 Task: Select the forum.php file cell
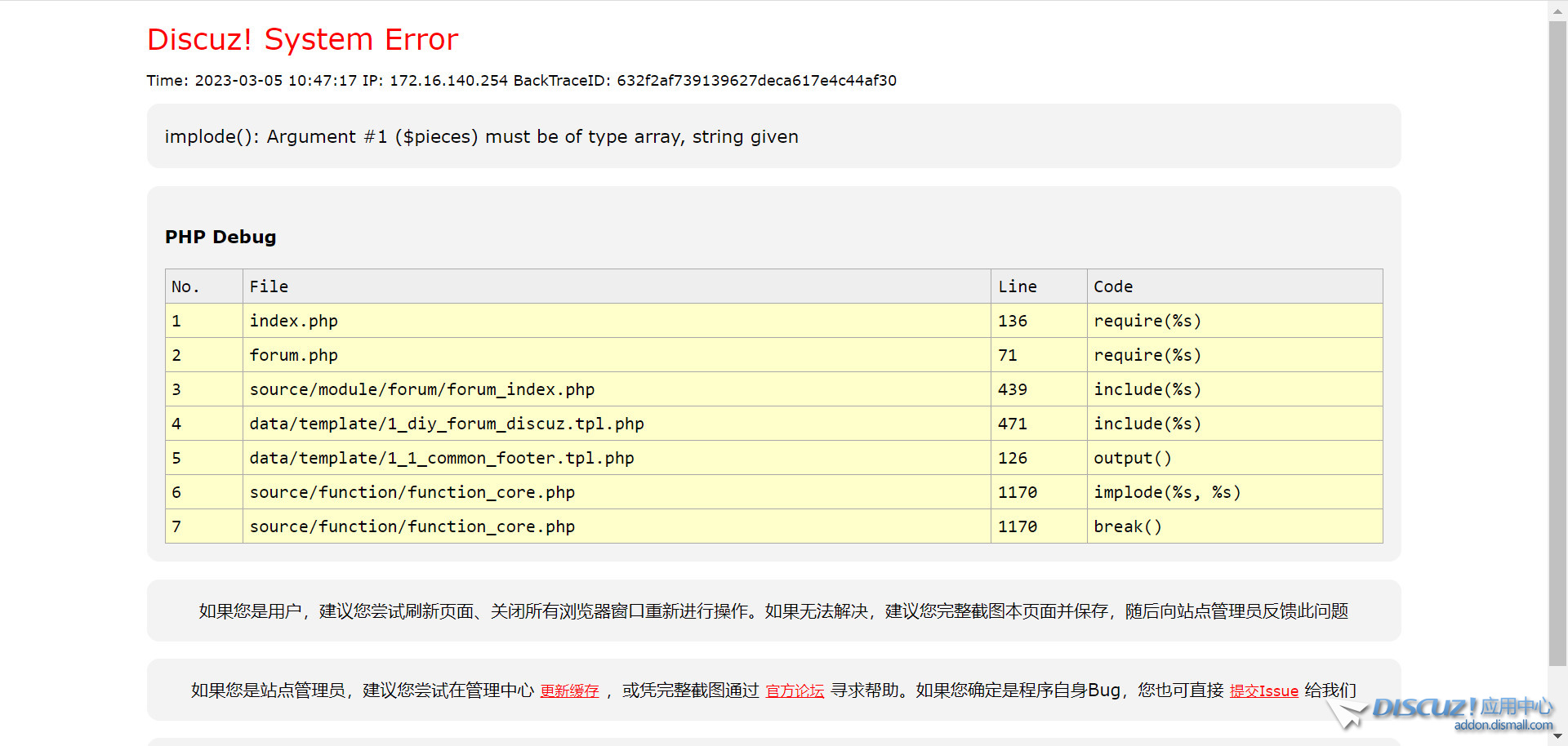(293, 355)
